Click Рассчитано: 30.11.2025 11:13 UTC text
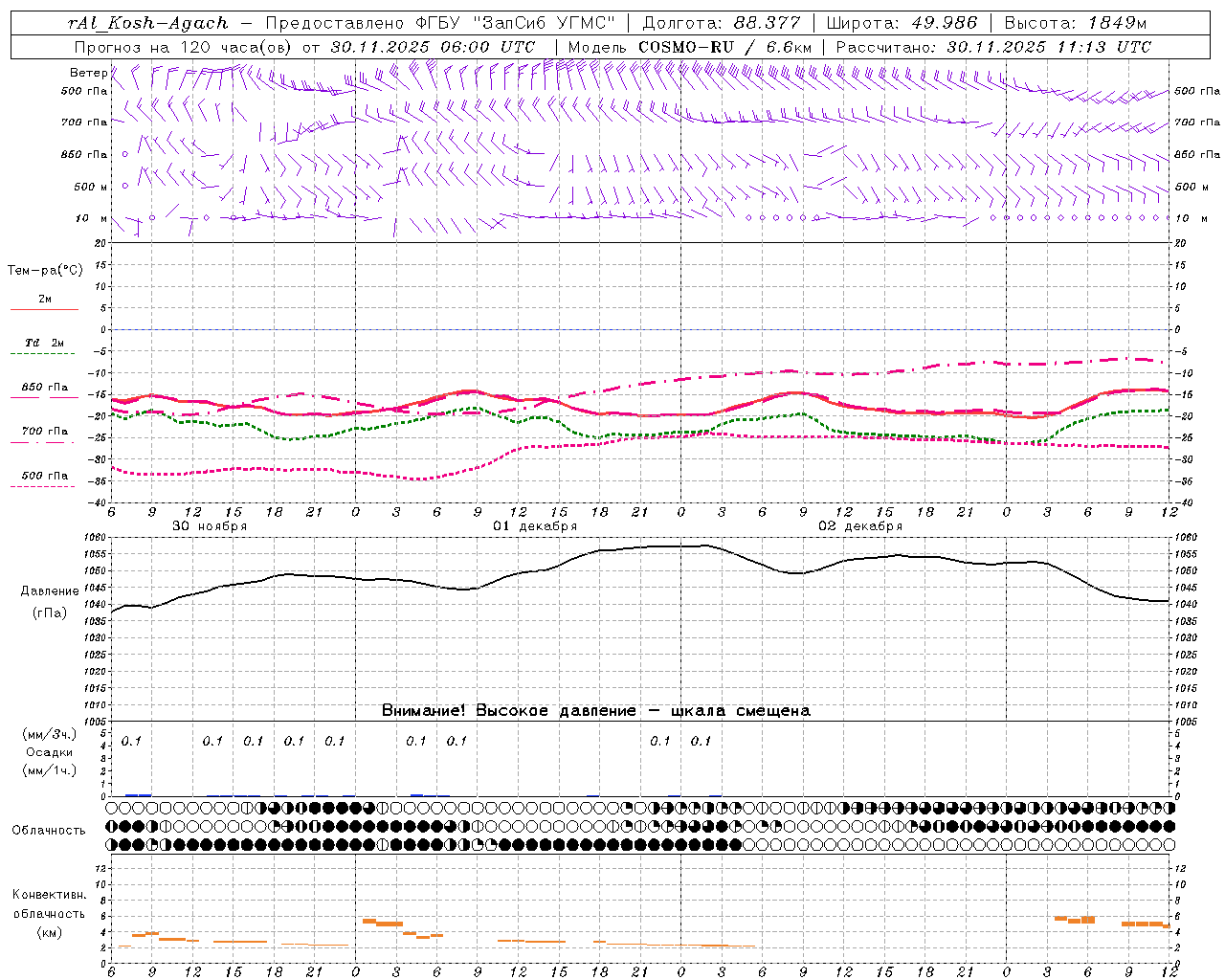This screenshot has width=1225, height=980. (x=993, y=47)
